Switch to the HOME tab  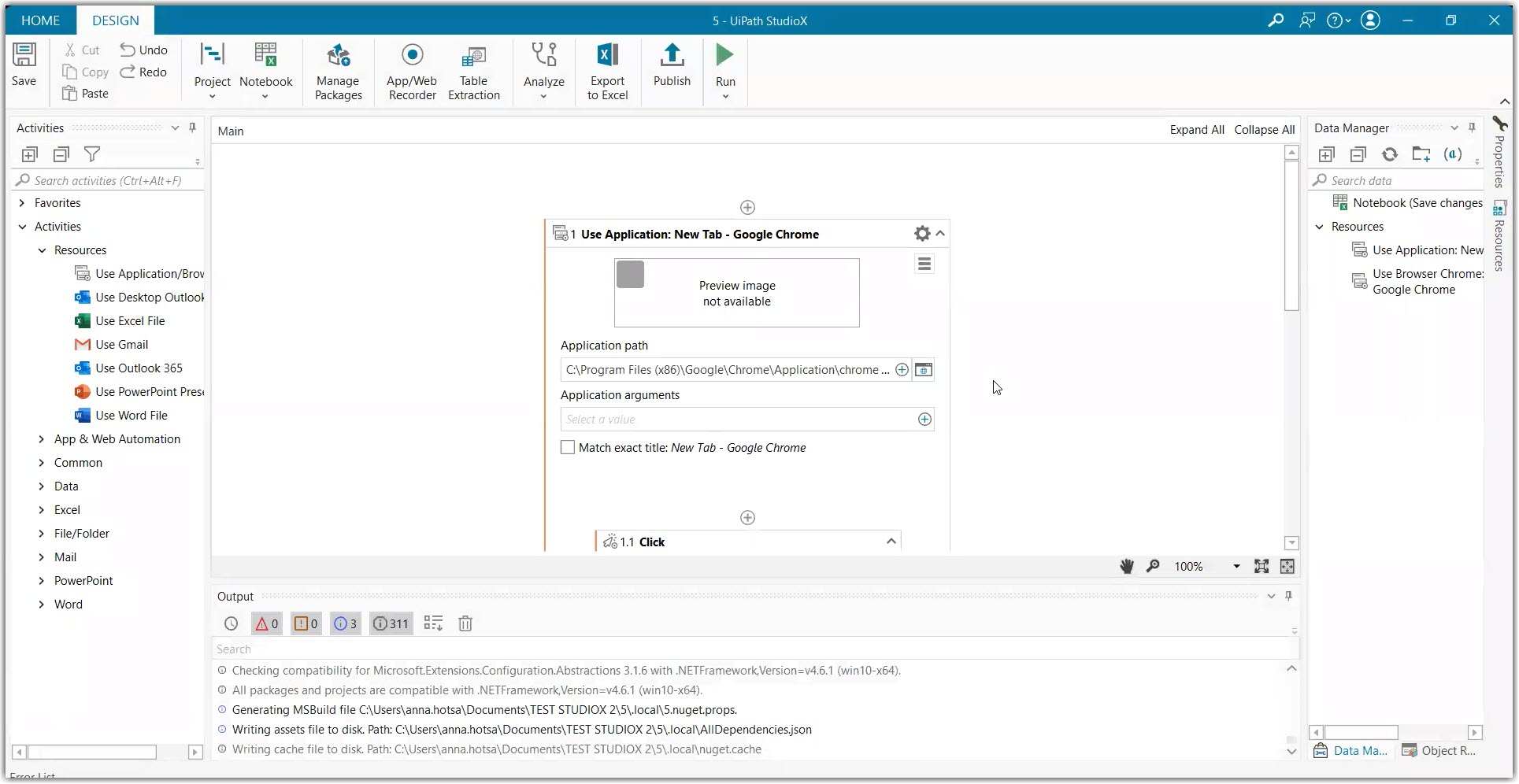tap(40, 20)
